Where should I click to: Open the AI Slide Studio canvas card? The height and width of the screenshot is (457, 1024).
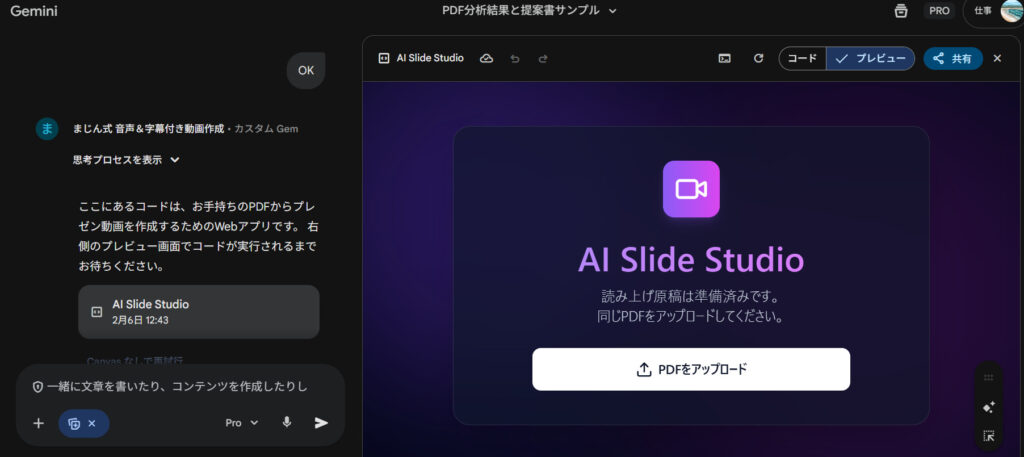[199, 311]
